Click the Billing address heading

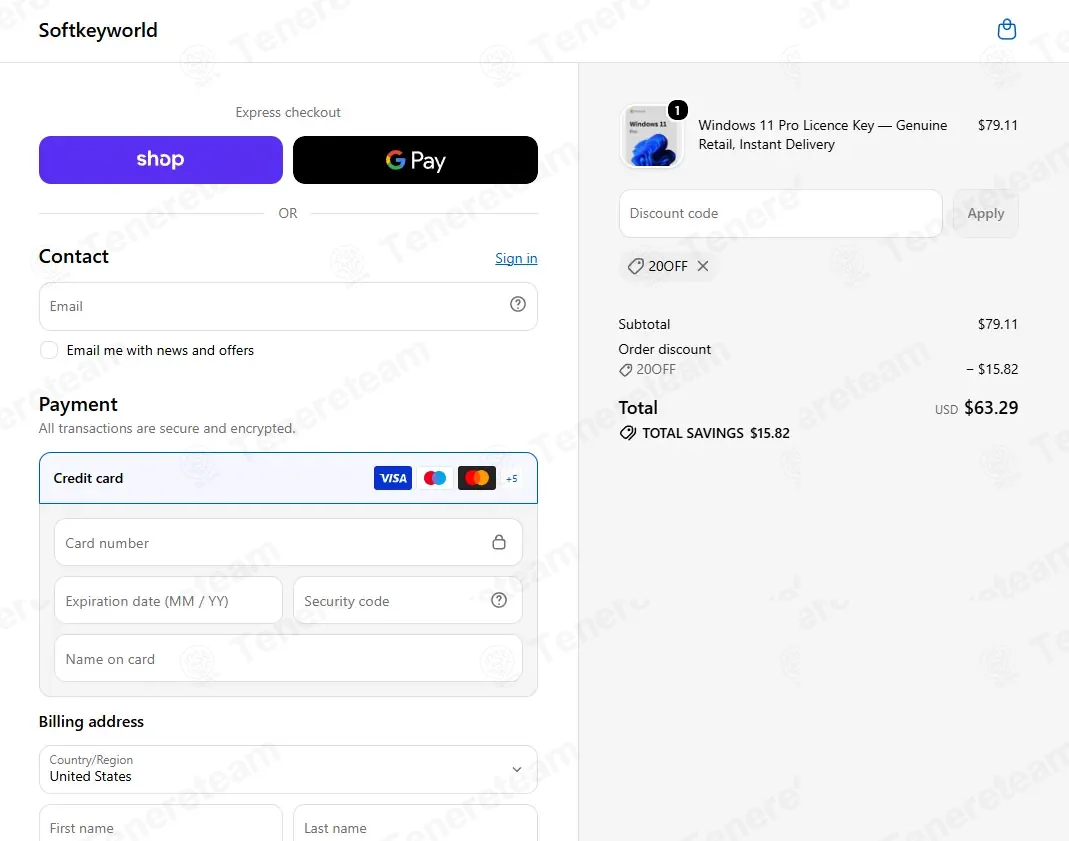(91, 722)
